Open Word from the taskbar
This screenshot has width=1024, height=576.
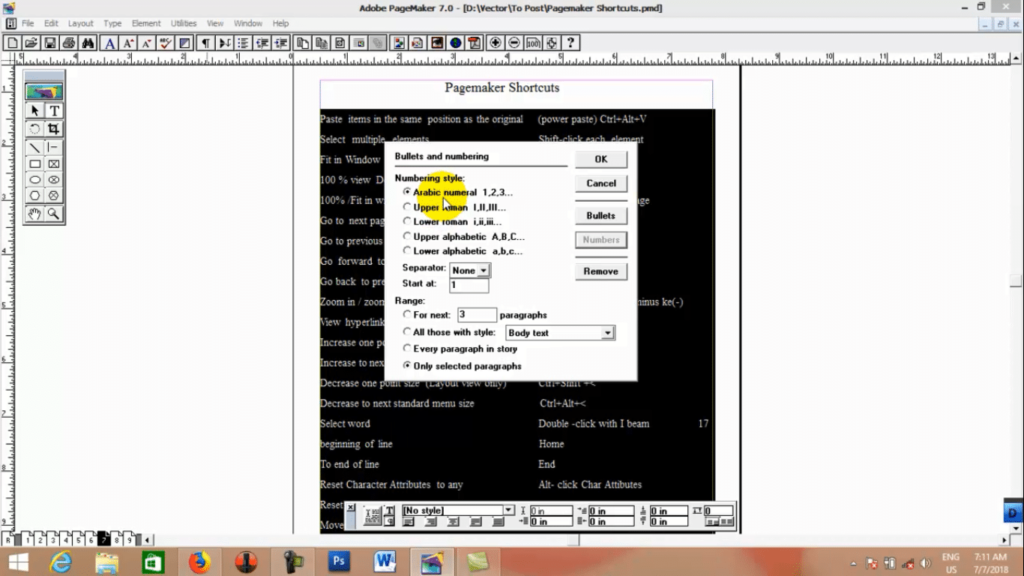pos(385,562)
